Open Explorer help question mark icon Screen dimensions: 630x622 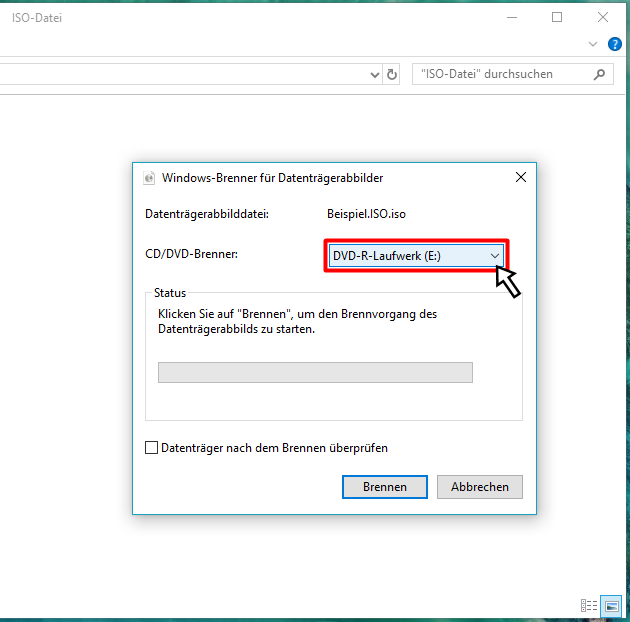coord(614,44)
